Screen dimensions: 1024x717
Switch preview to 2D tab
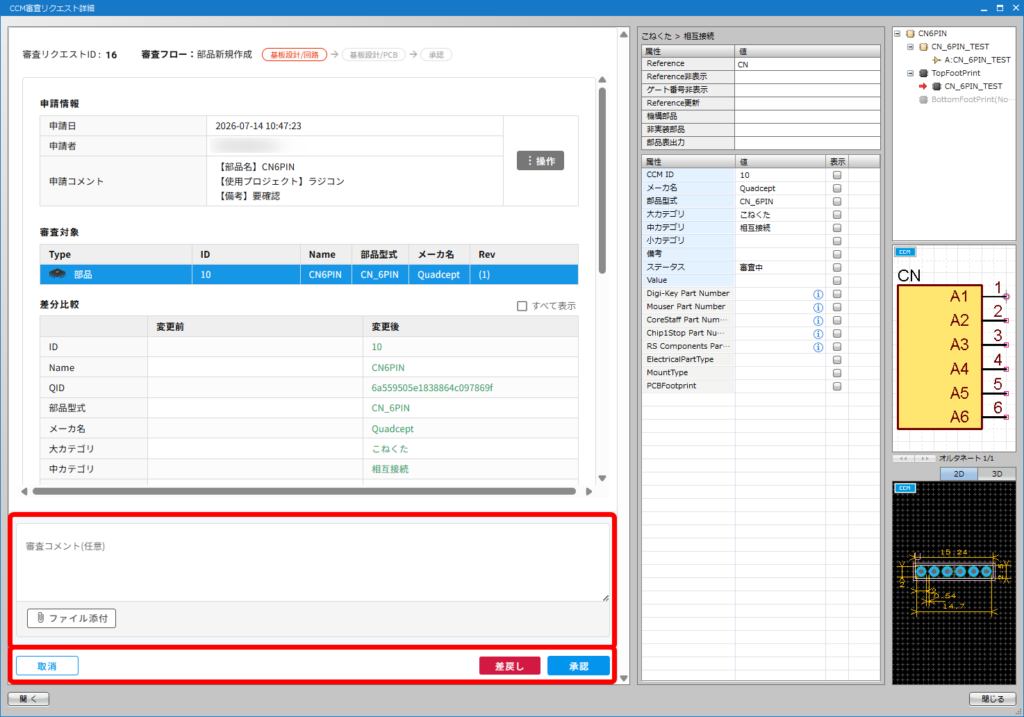pyautogui.click(x=959, y=474)
